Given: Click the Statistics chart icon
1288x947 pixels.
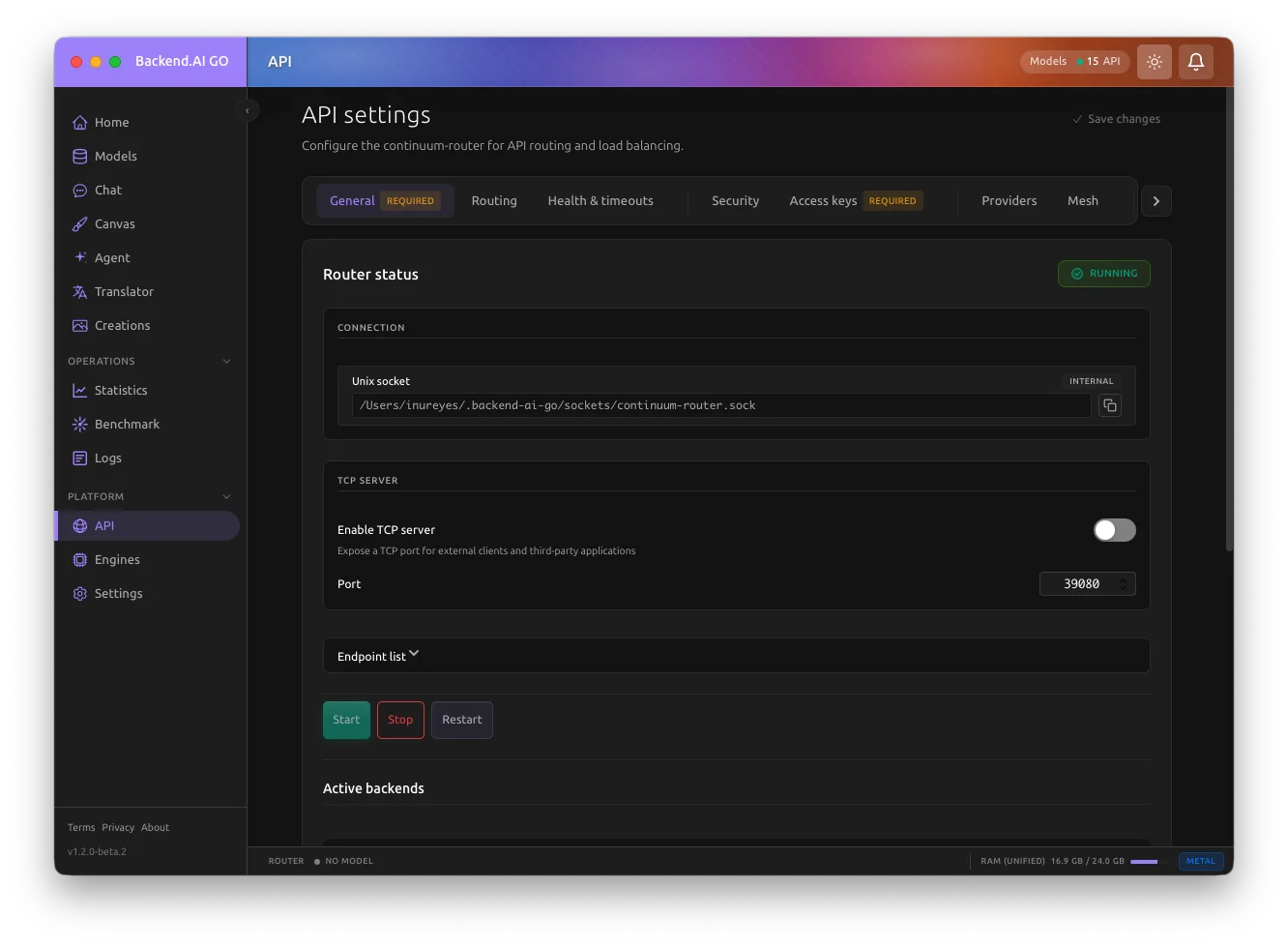Looking at the screenshot, I should pos(79,390).
